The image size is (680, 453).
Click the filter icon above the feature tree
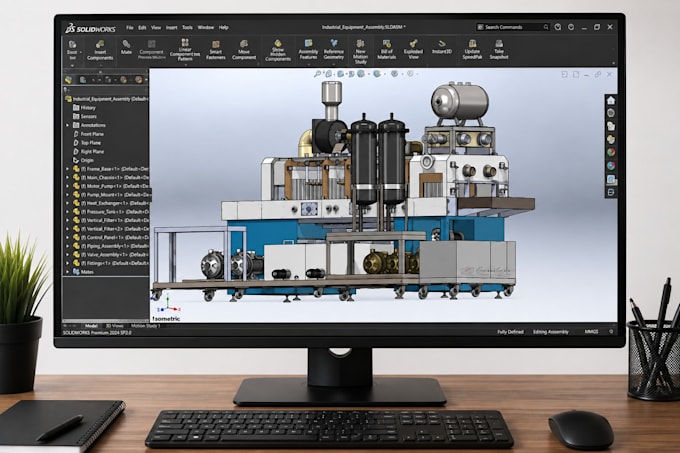coord(66,90)
